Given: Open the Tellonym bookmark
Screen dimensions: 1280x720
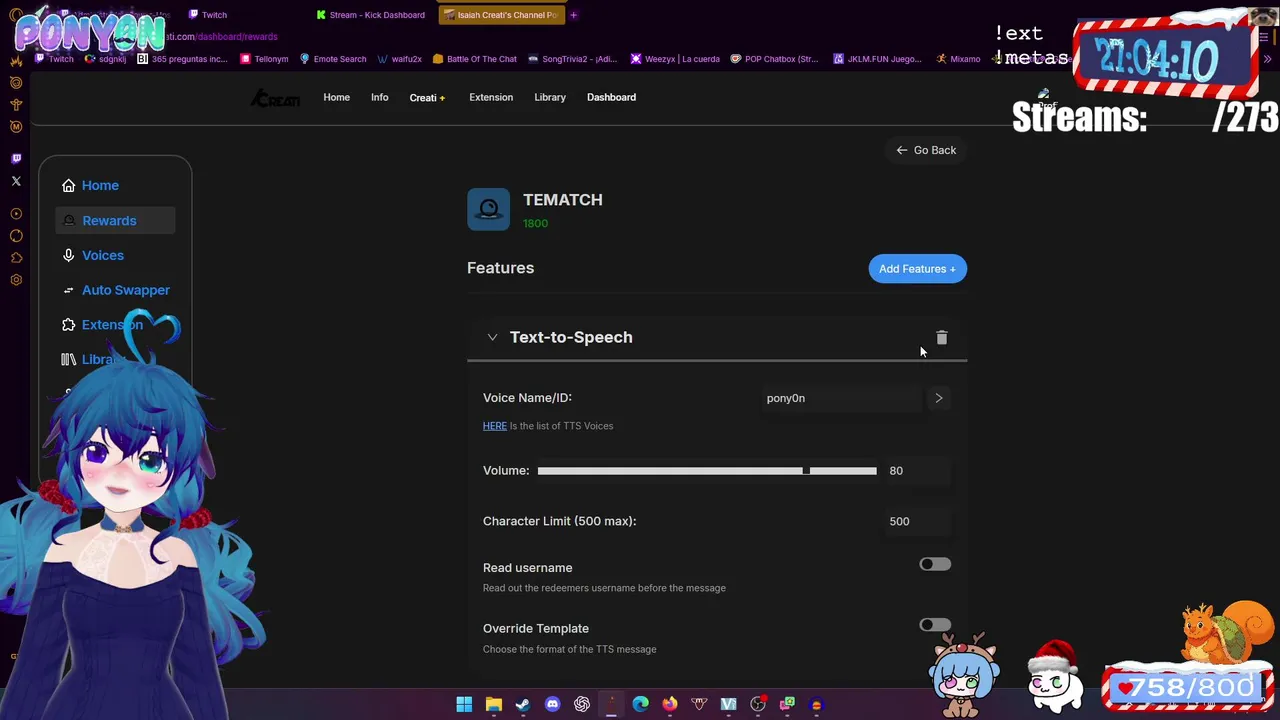Looking at the screenshot, I should (x=264, y=59).
